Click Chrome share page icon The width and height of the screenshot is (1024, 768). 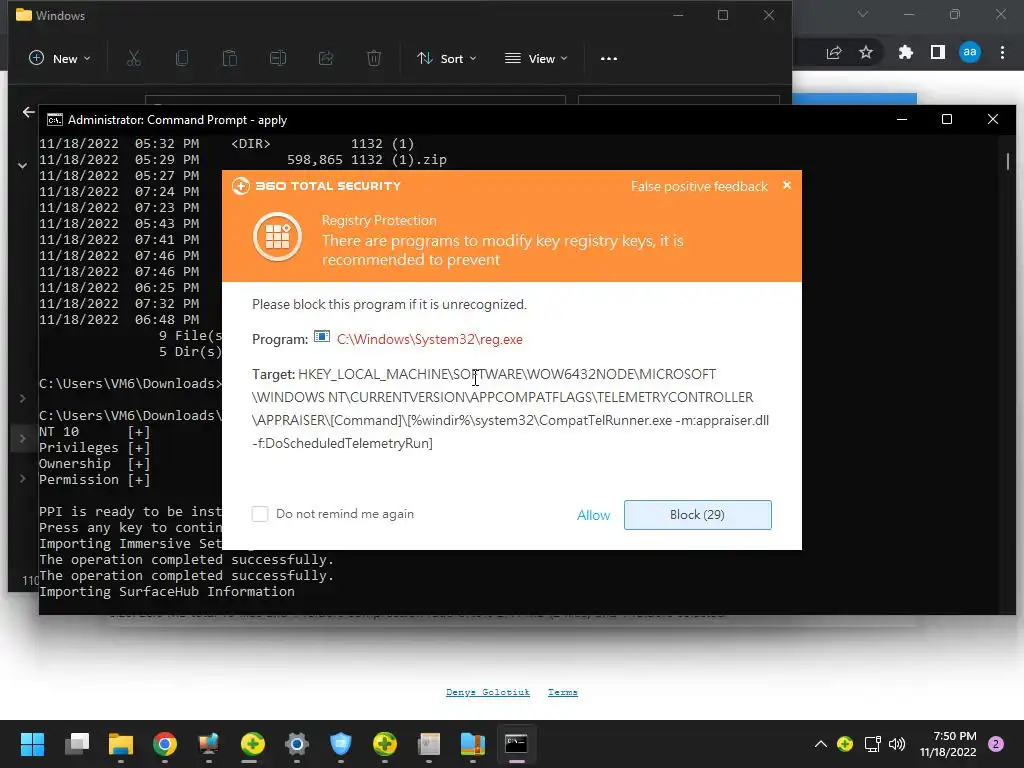(x=834, y=52)
